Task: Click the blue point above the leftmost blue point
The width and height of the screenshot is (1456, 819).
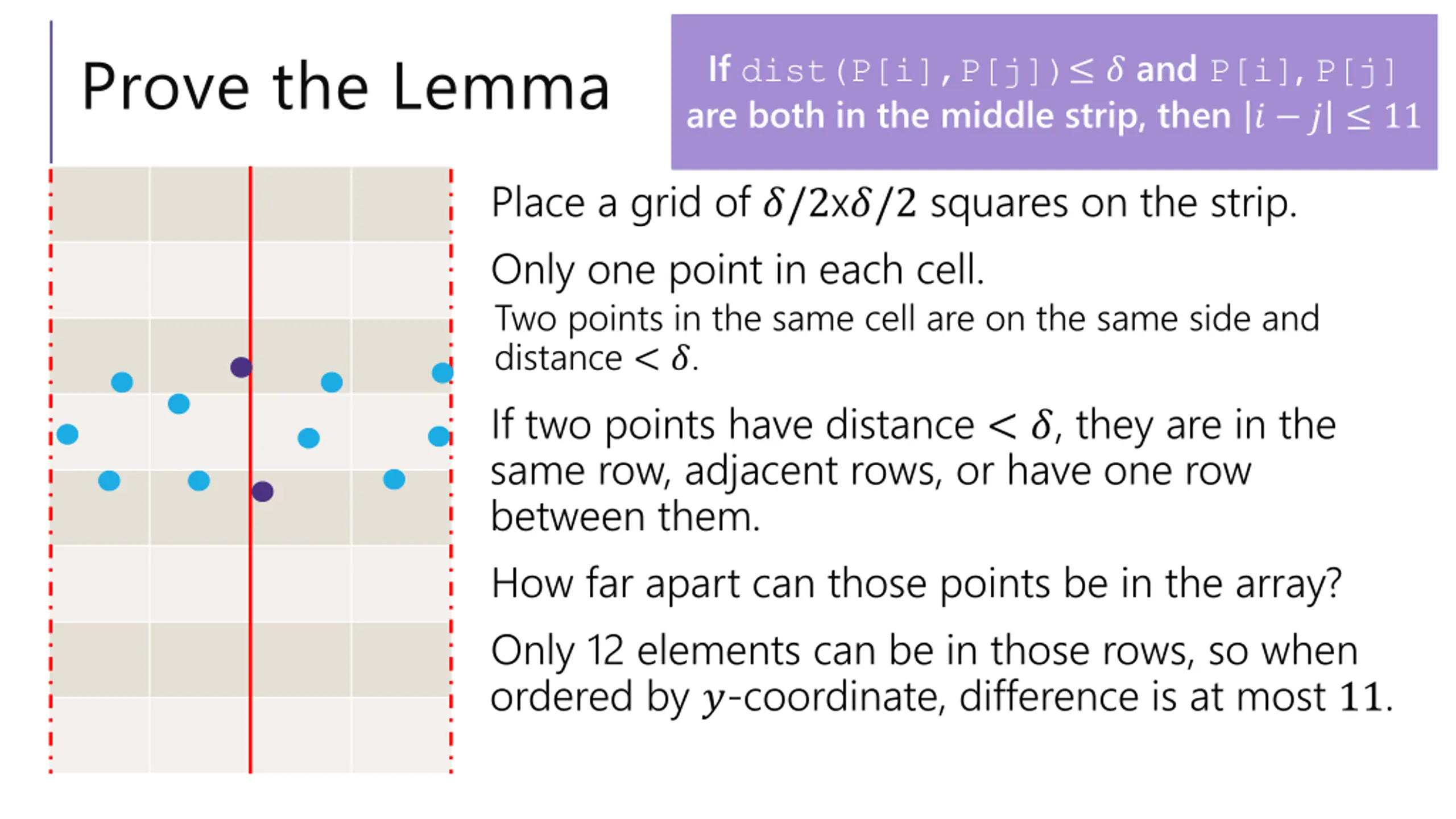Action: pyautogui.click(x=122, y=382)
